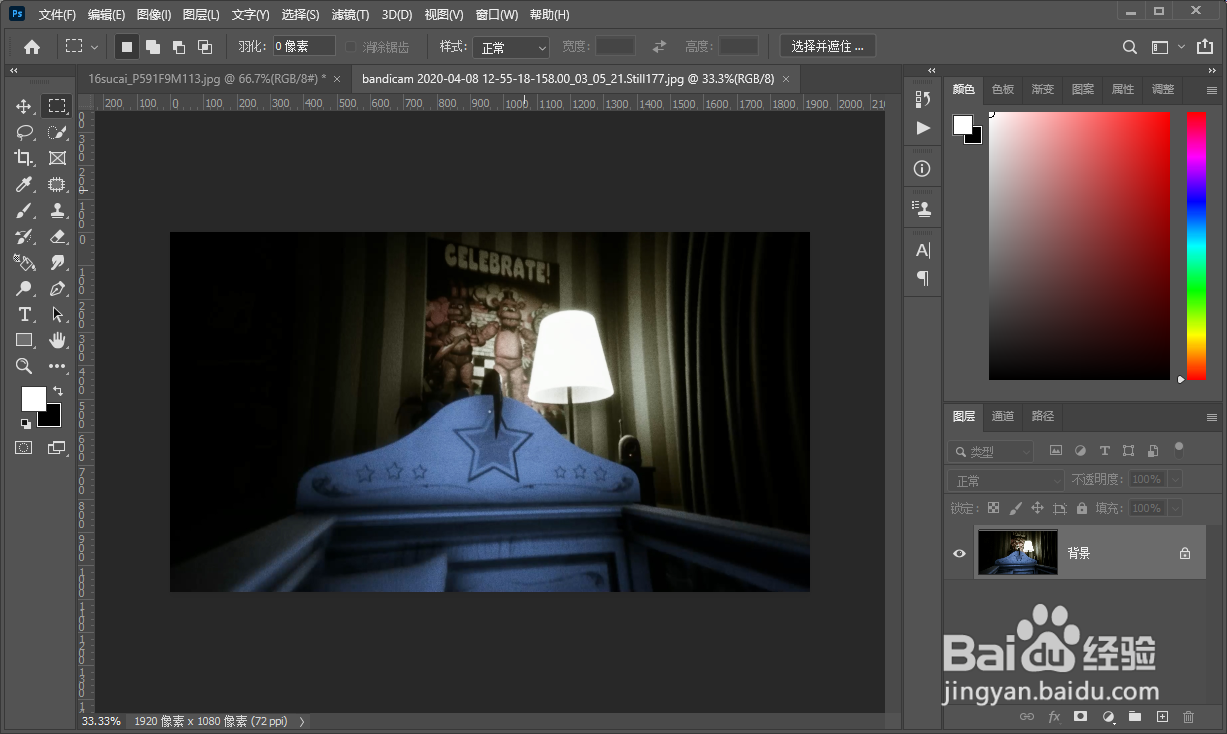Open the layer filter 类型 dropdown

point(991,452)
